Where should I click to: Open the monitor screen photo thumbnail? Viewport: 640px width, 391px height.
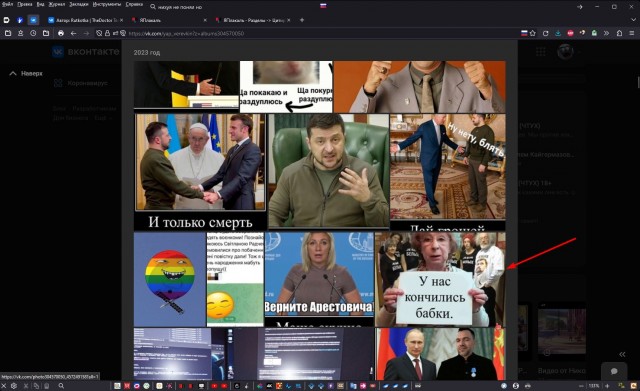[x=254, y=354]
